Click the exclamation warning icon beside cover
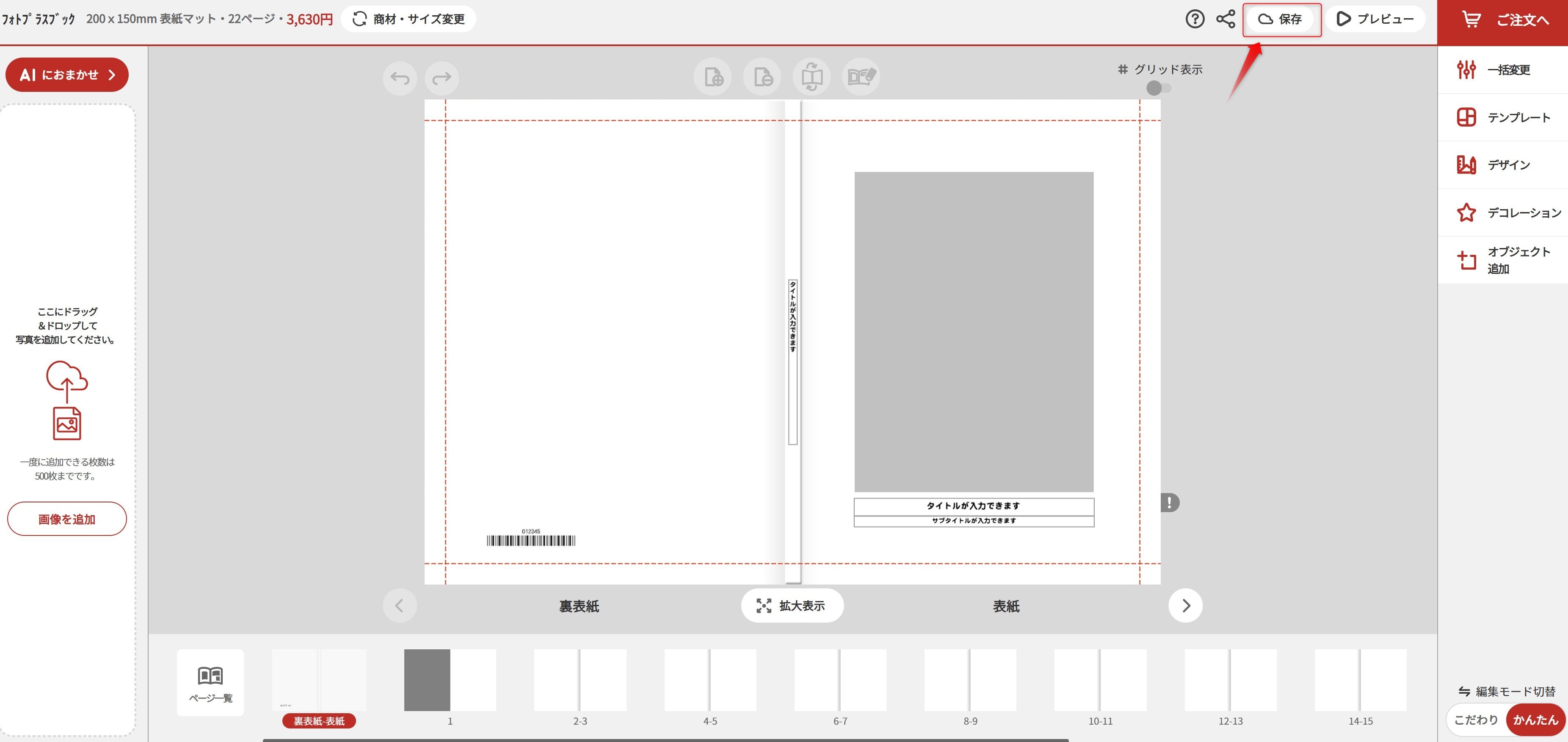The width and height of the screenshot is (1568, 742). [1169, 503]
